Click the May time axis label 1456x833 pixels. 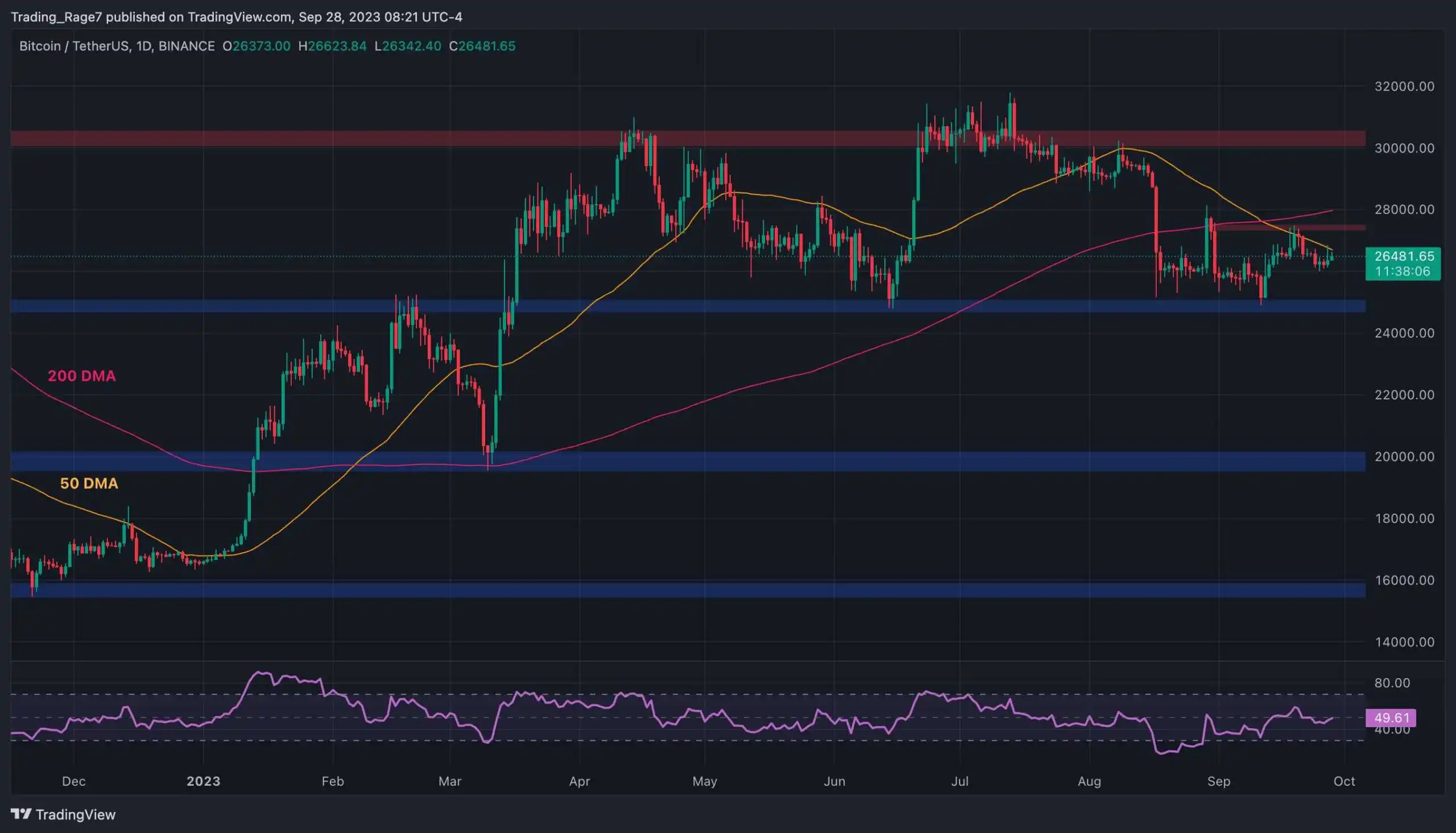pyautogui.click(x=705, y=781)
